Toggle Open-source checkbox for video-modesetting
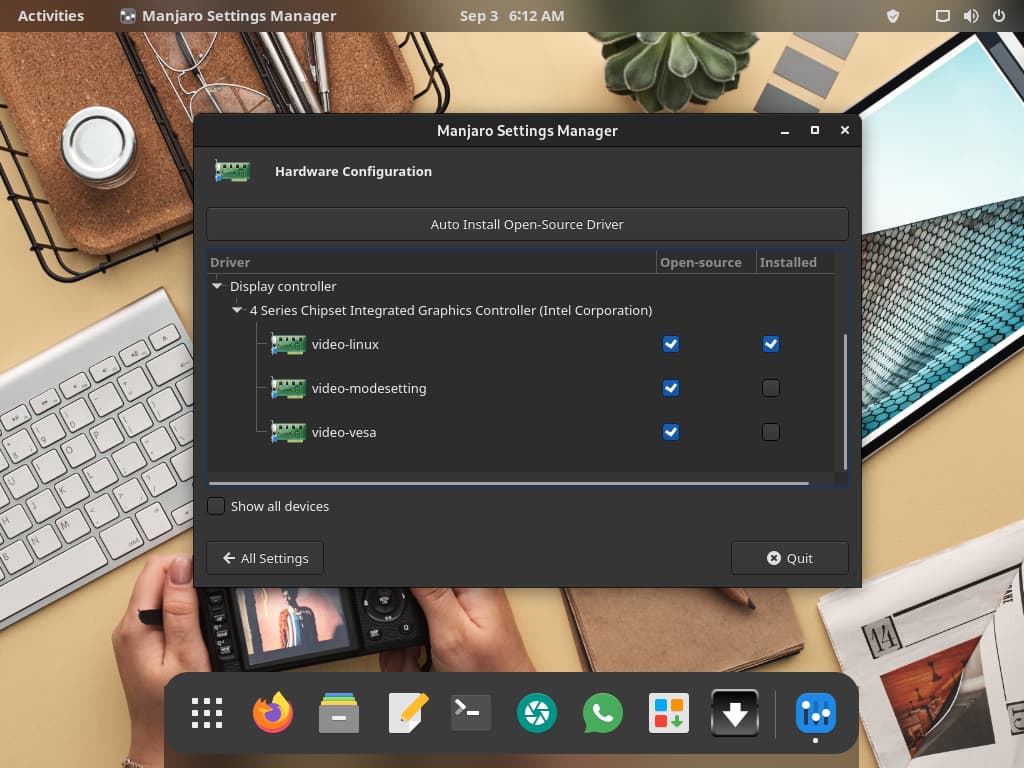 (x=671, y=388)
